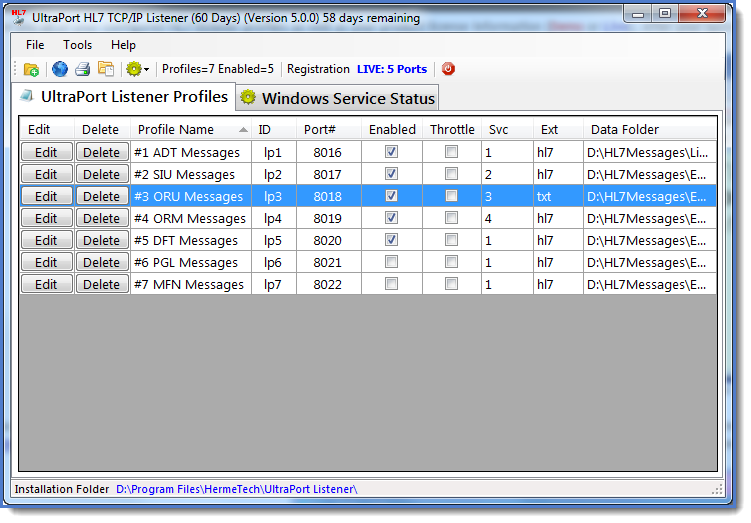
Task: Click the red power stop icon
Action: pyautogui.click(x=448, y=69)
